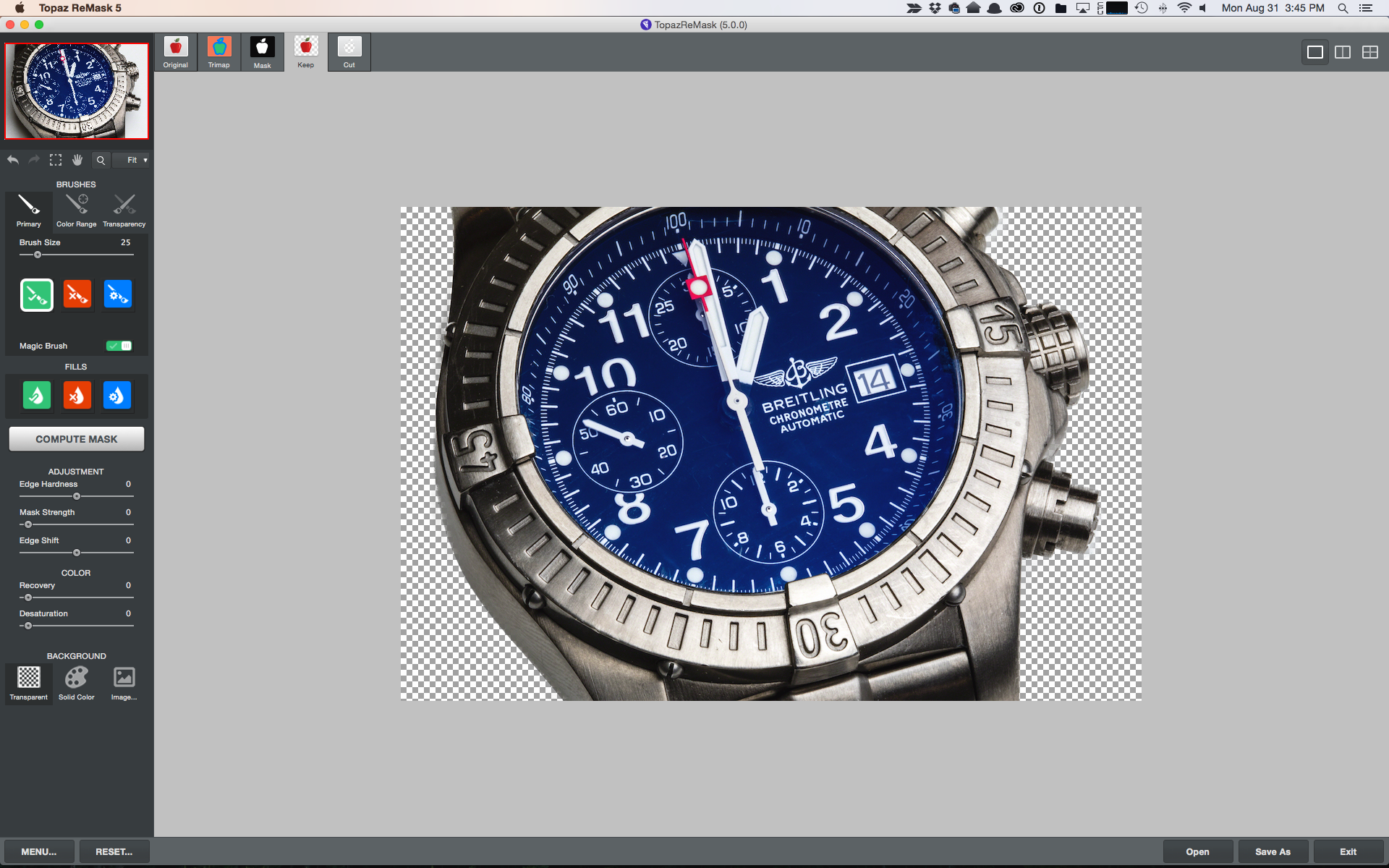Screen dimensions: 1389x868
Task: Select the marquee selection tool
Action: pyautogui.click(x=56, y=160)
